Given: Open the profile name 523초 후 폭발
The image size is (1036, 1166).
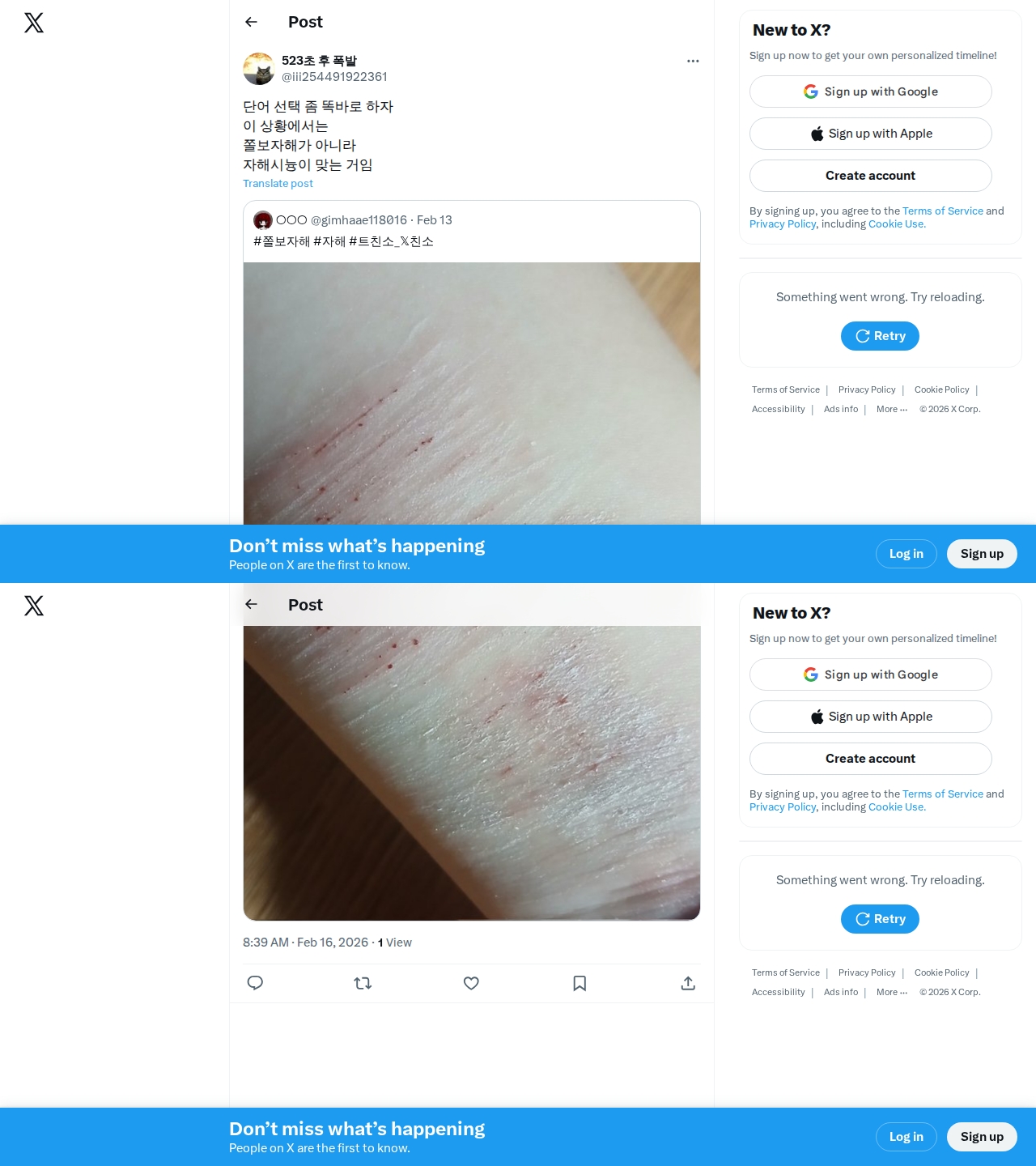Looking at the screenshot, I should [319, 61].
